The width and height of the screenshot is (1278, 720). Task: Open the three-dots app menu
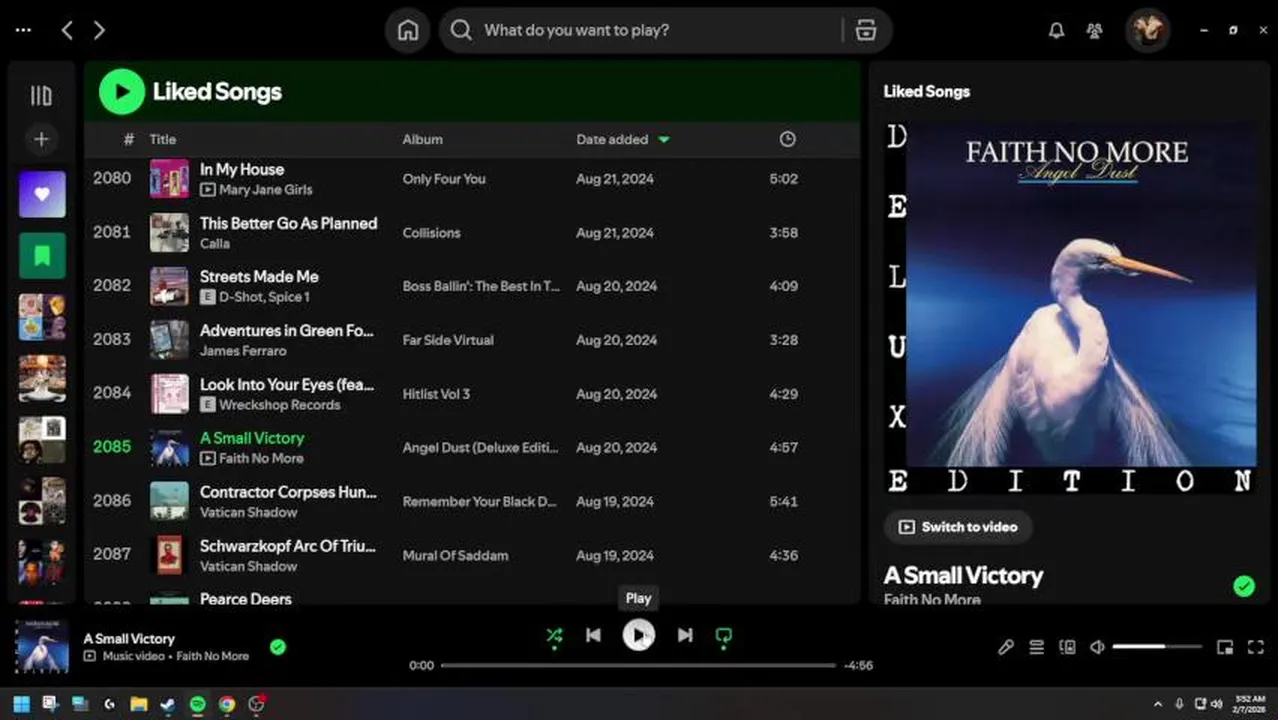pos(23,30)
